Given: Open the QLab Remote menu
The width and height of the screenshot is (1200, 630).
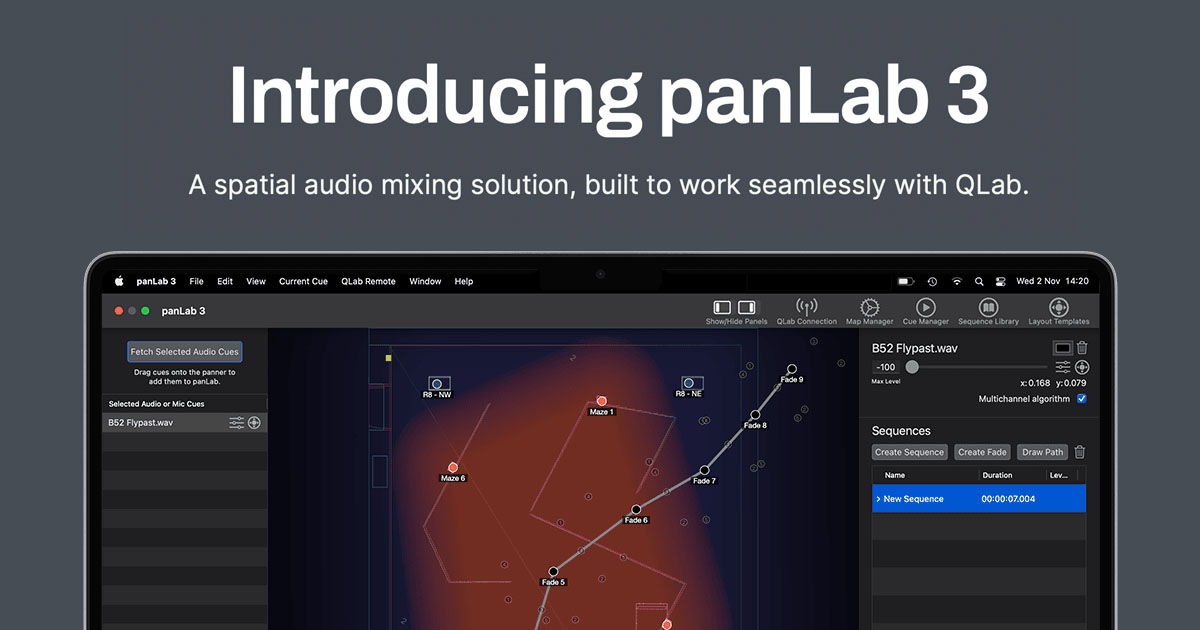Looking at the screenshot, I should point(368,281).
